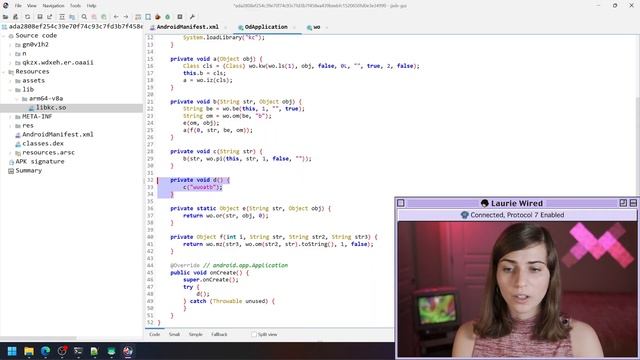Switch to the OdApplication tab

(266, 27)
